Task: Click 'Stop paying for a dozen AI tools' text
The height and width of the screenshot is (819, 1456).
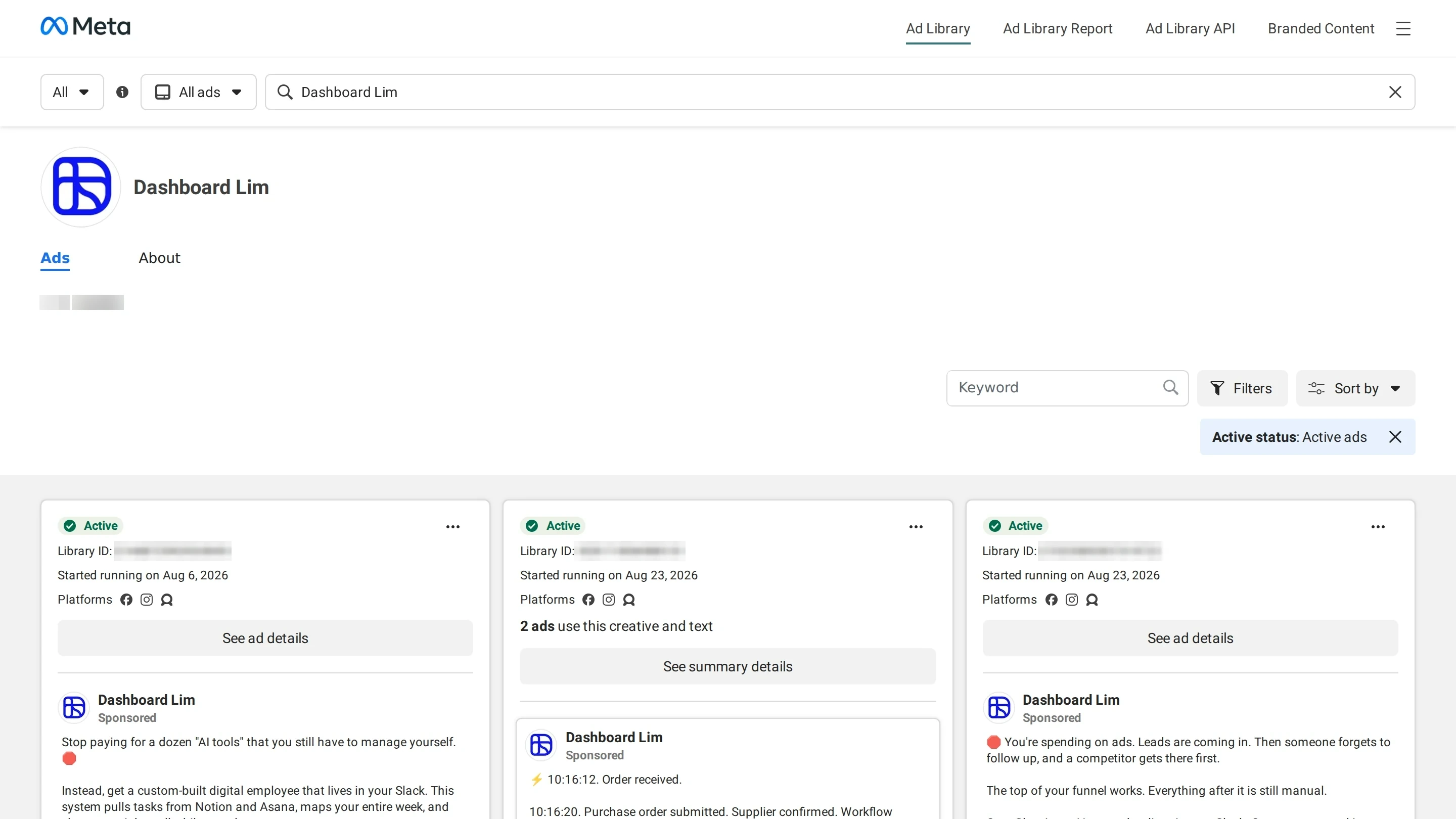Action: coord(258,742)
